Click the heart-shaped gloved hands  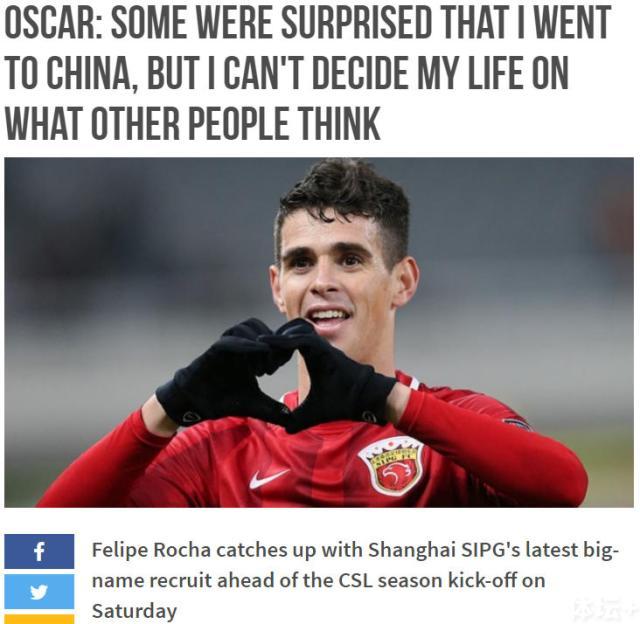pyautogui.click(x=278, y=373)
